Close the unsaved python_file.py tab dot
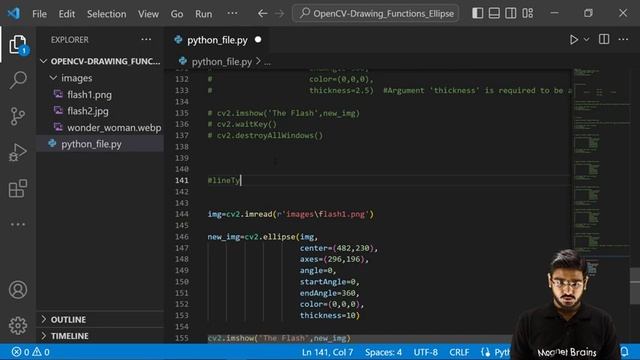Image resolution: width=640 pixels, height=360 pixels. coord(258,40)
